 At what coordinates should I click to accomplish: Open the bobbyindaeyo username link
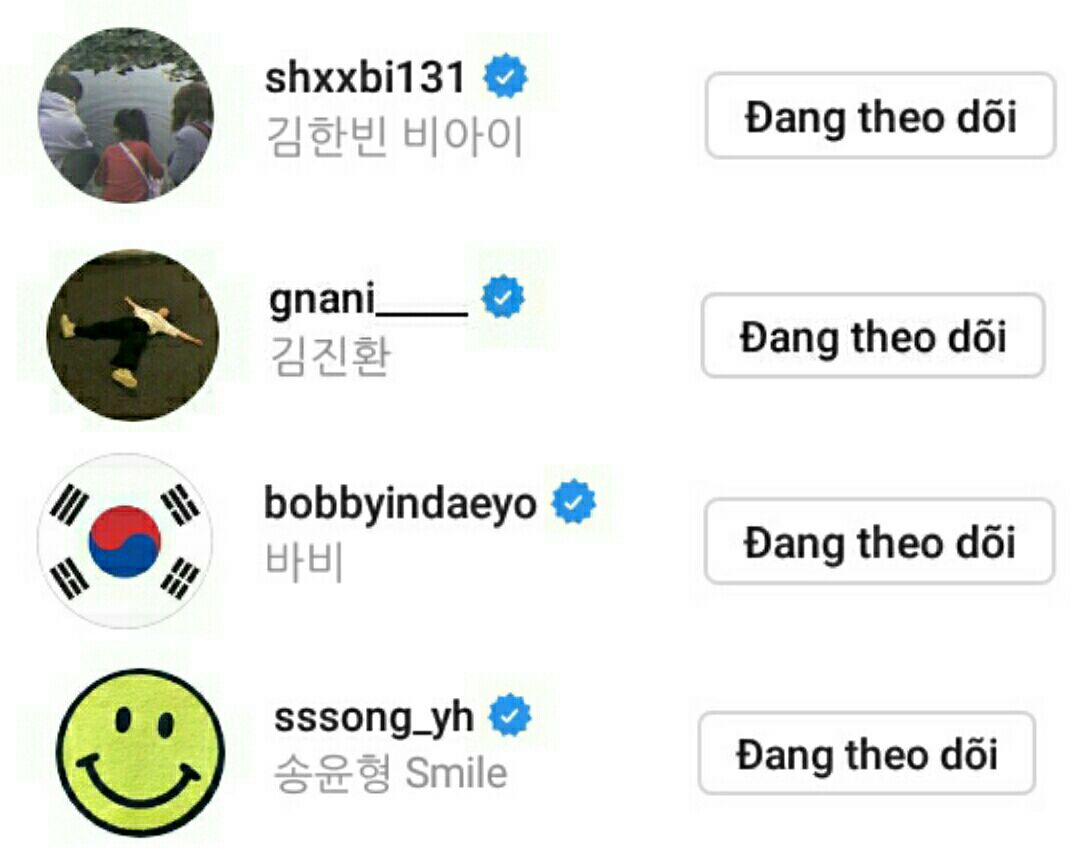tap(400, 505)
